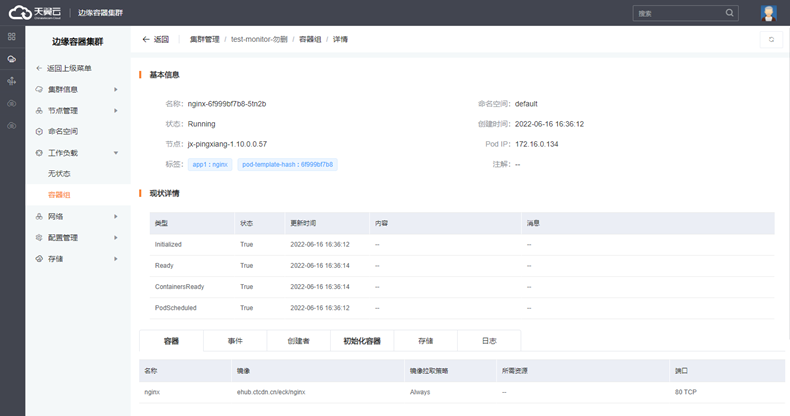This screenshot has height=416, width=790.
Task: Open the 创建者 tab
Action: [298, 341]
